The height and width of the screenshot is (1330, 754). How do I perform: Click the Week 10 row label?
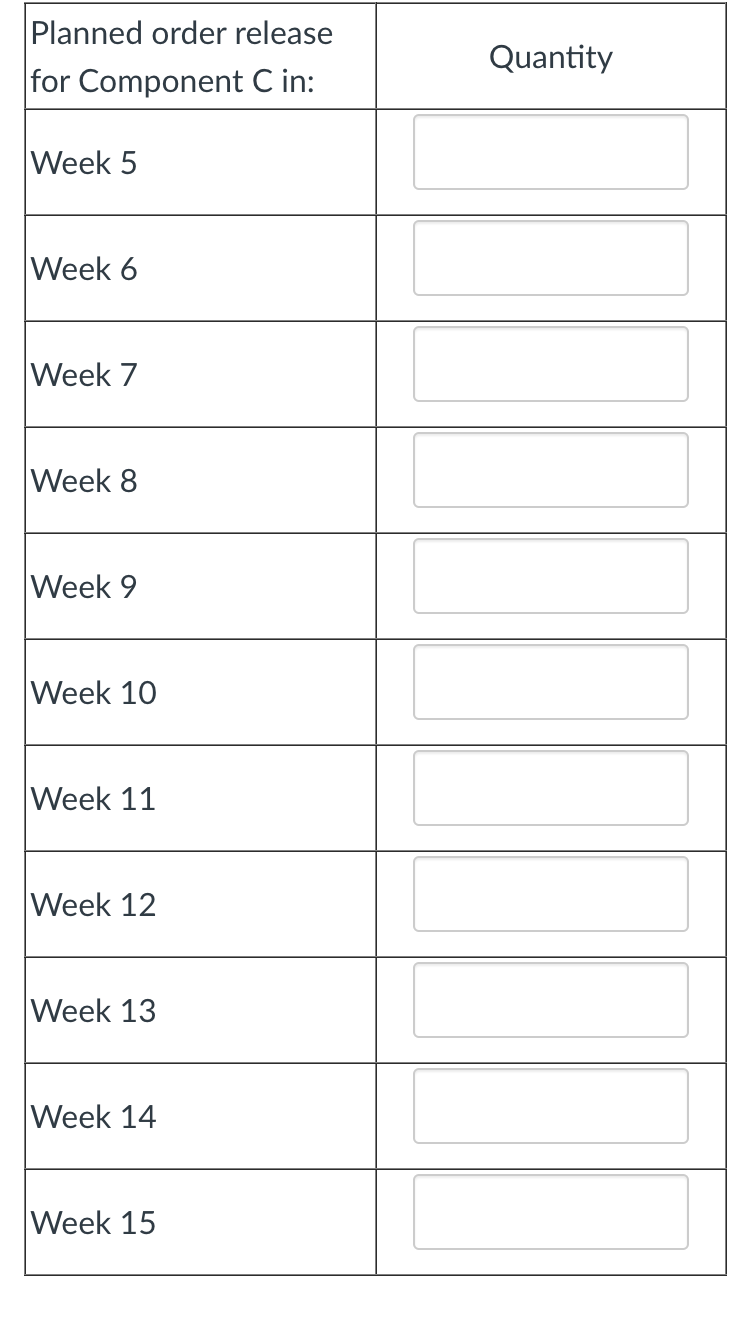(92, 693)
